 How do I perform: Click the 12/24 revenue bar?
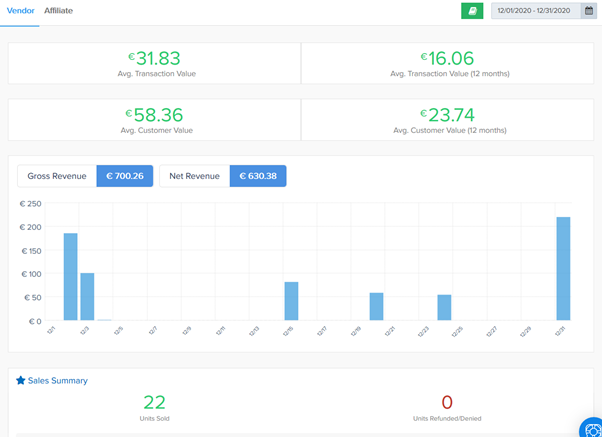(444, 307)
